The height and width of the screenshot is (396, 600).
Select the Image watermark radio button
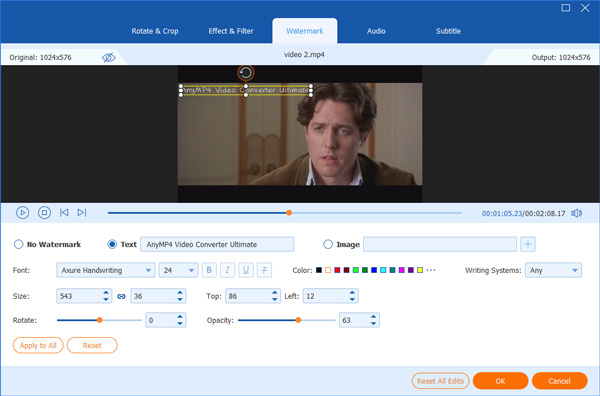point(328,244)
